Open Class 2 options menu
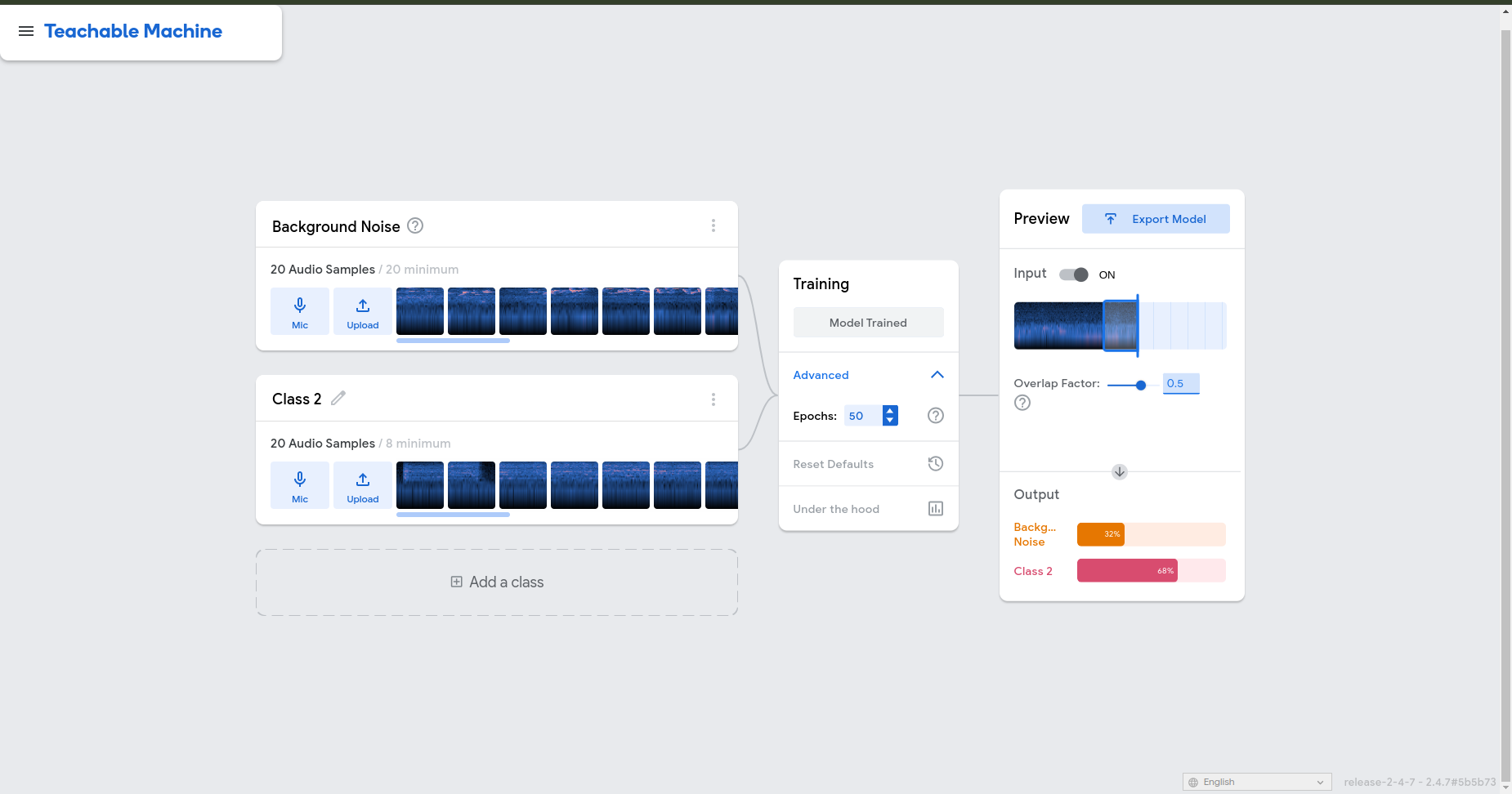The width and height of the screenshot is (1512, 794). (x=714, y=399)
